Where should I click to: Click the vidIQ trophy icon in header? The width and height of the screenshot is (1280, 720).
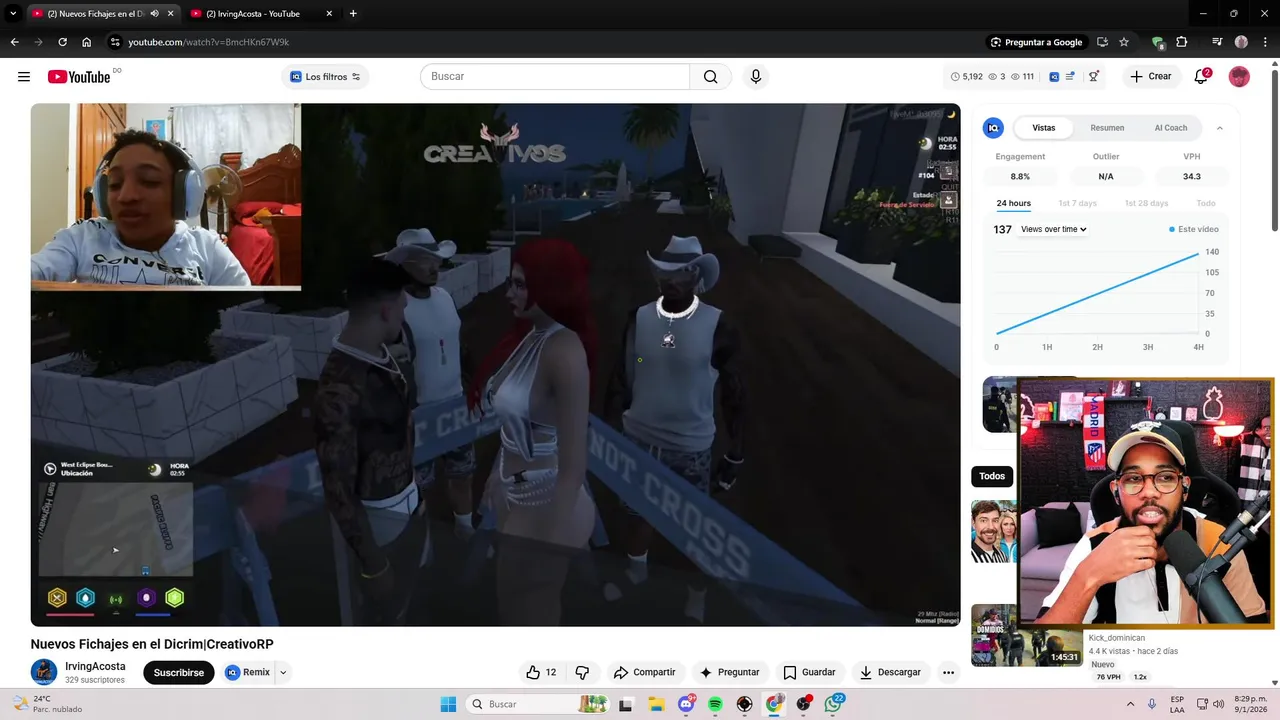[x=1094, y=76]
